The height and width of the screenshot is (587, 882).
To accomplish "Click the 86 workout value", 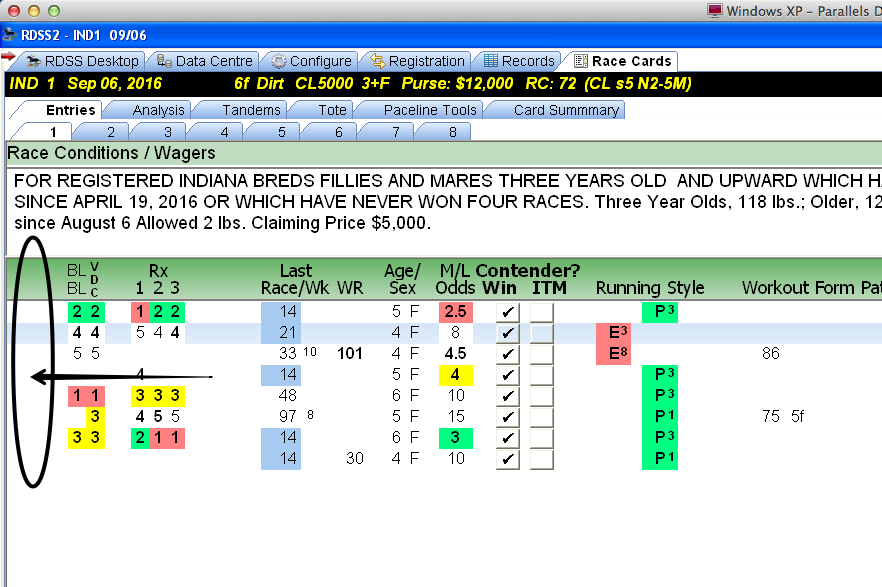I will [771, 354].
